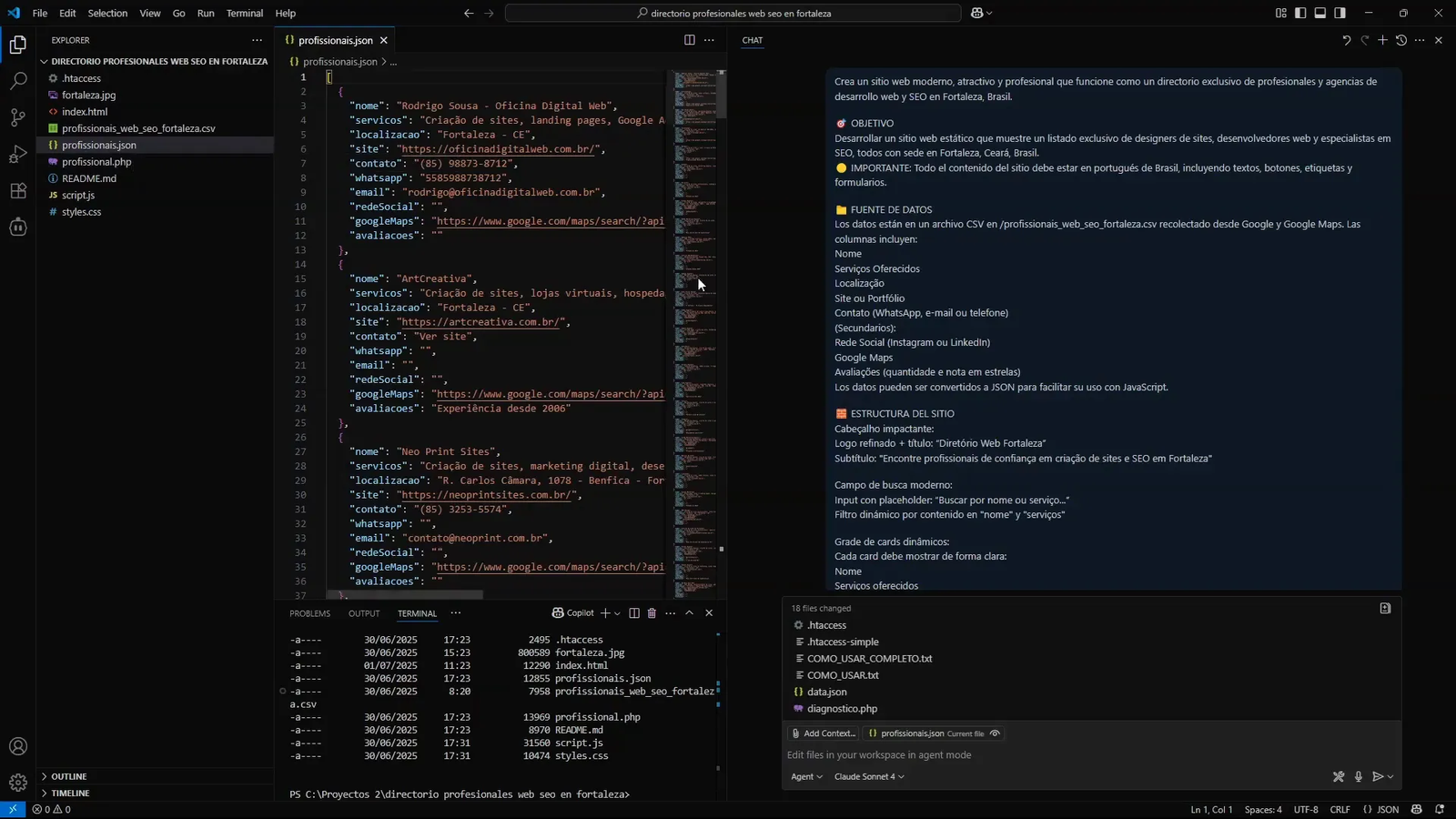Click the Configure Tools wrench icon
Screen dimensions: 1456x819
1338,776
